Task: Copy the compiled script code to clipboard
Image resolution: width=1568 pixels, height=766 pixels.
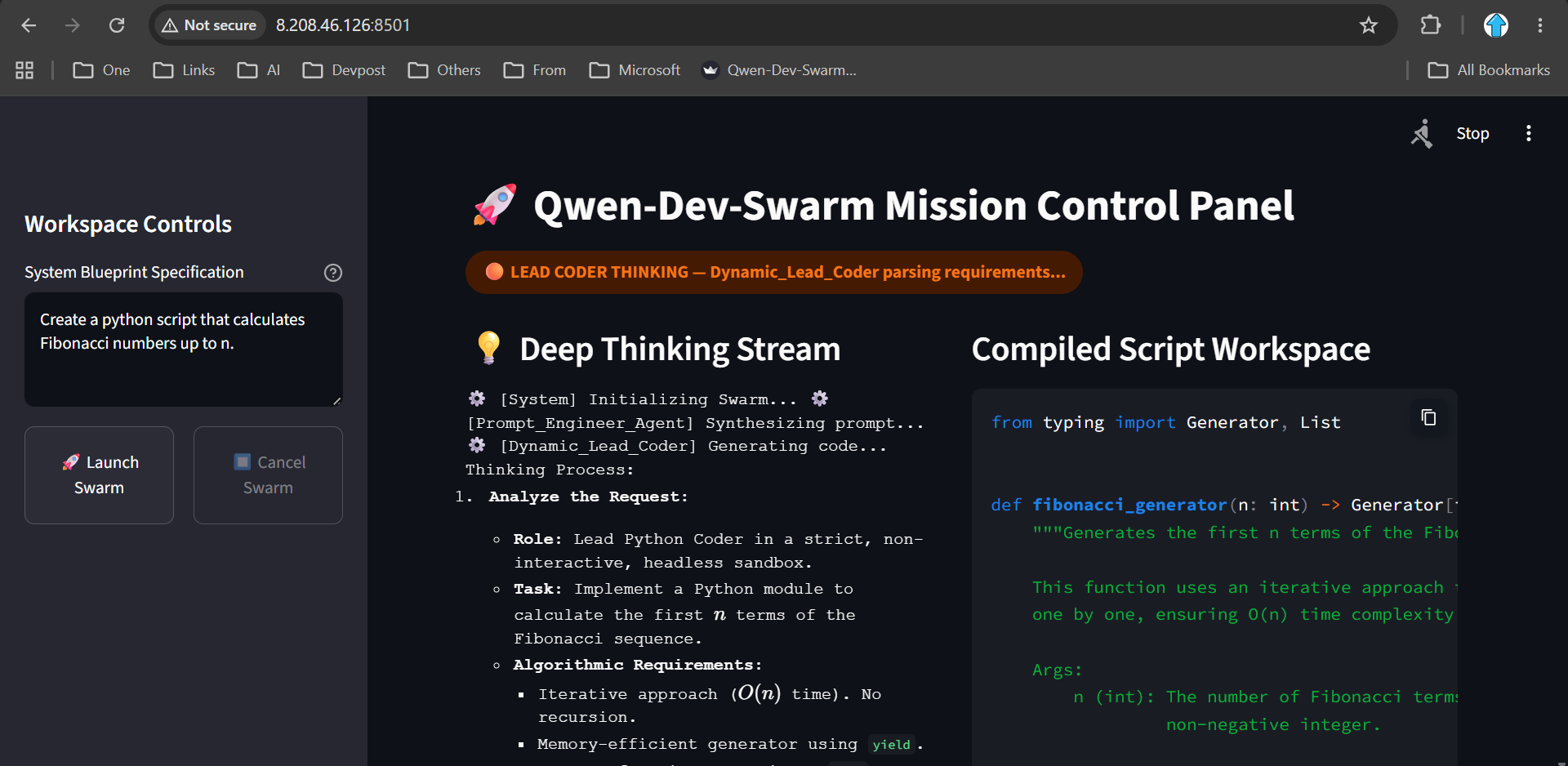Action: coord(1428,417)
